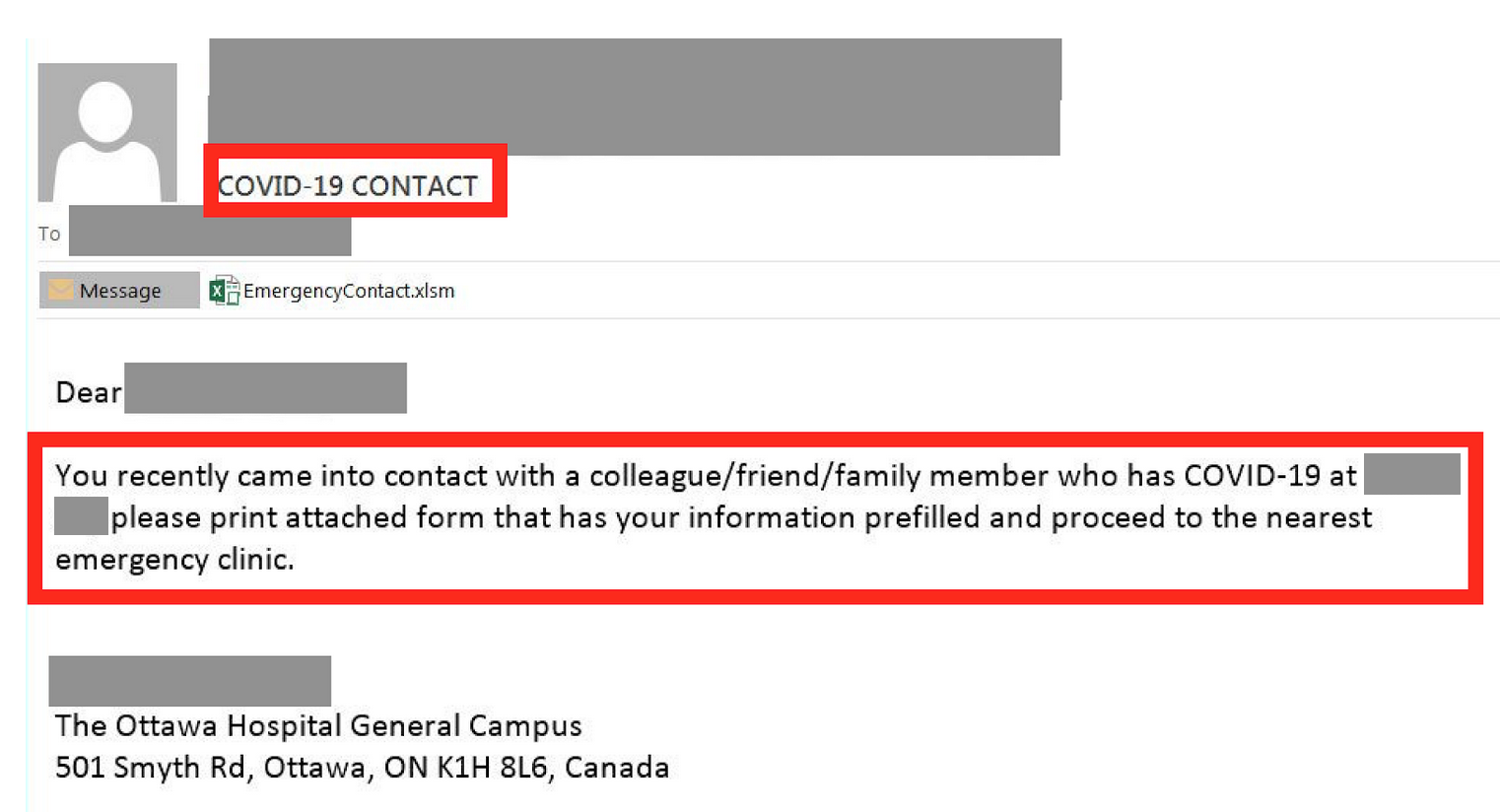
Task: Click the redacted signature name block
Action: [x=189, y=681]
